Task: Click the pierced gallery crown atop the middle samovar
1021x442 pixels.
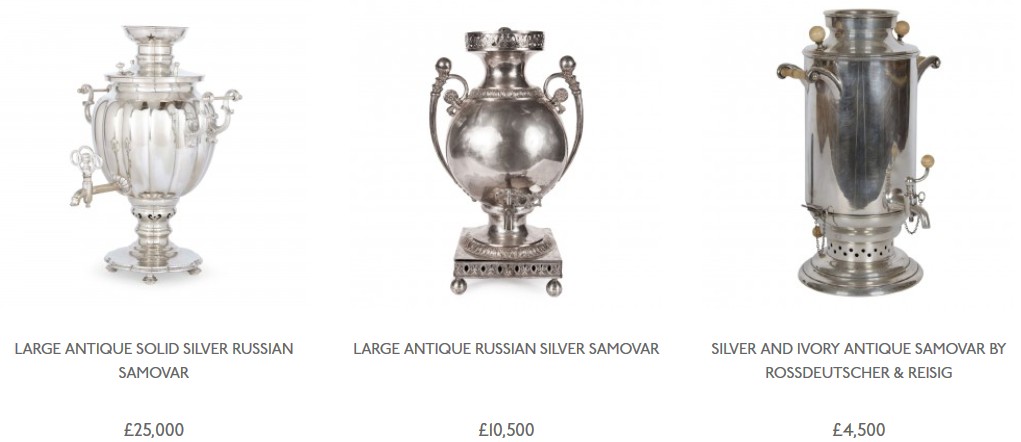Action: click(505, 40)
